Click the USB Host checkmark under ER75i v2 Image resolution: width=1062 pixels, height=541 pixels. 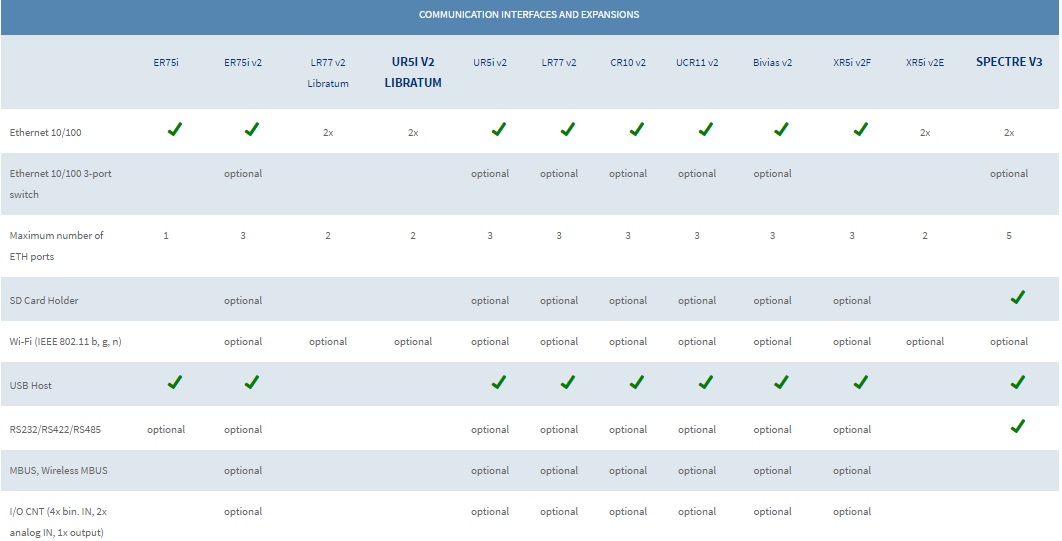point(252,382)
